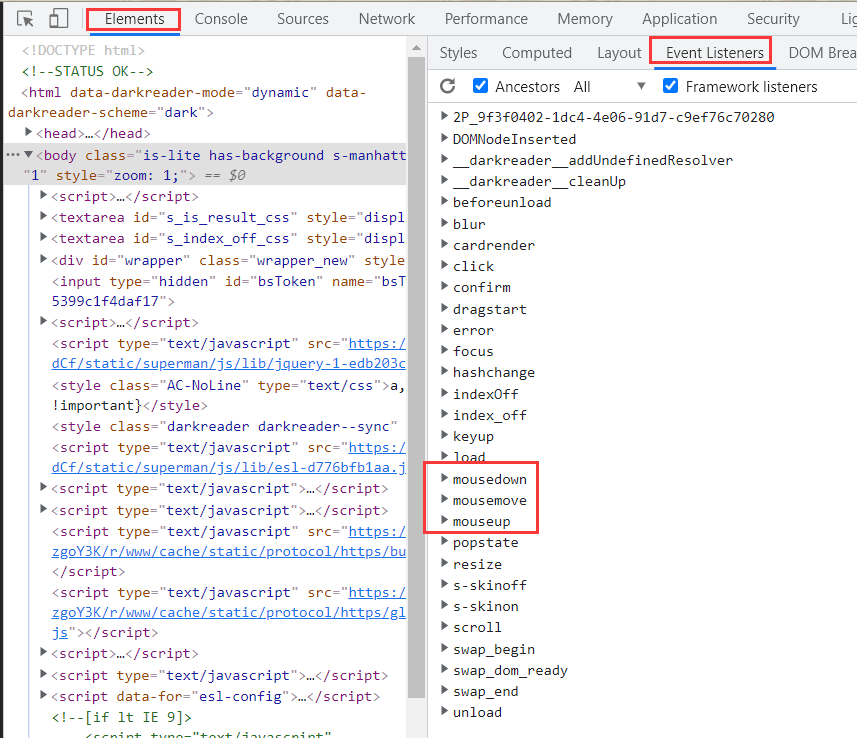Image resolution: width=857 pixels, height=738 pixels.
Task: Expand the click event listener
Action: [445, 266]
